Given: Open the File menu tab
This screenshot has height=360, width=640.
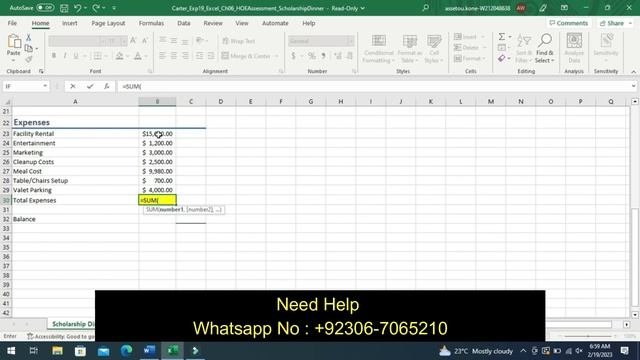Looking at the screenshot, I should [12, 23].
